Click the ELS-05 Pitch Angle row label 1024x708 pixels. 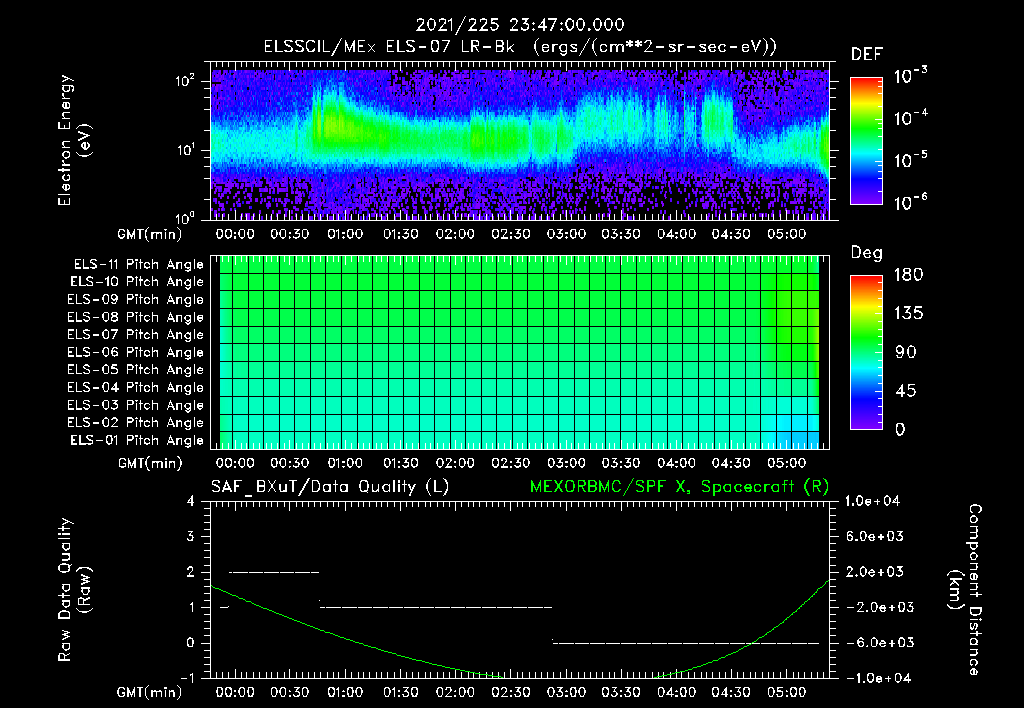(136, 370)
